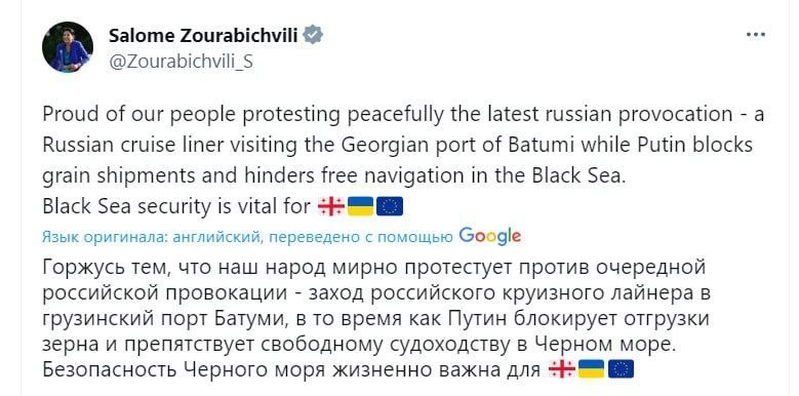Viewport: 799px width, 396px height.
Task: Select the @Zourabichvili_S handle
Action: (180, 61)
